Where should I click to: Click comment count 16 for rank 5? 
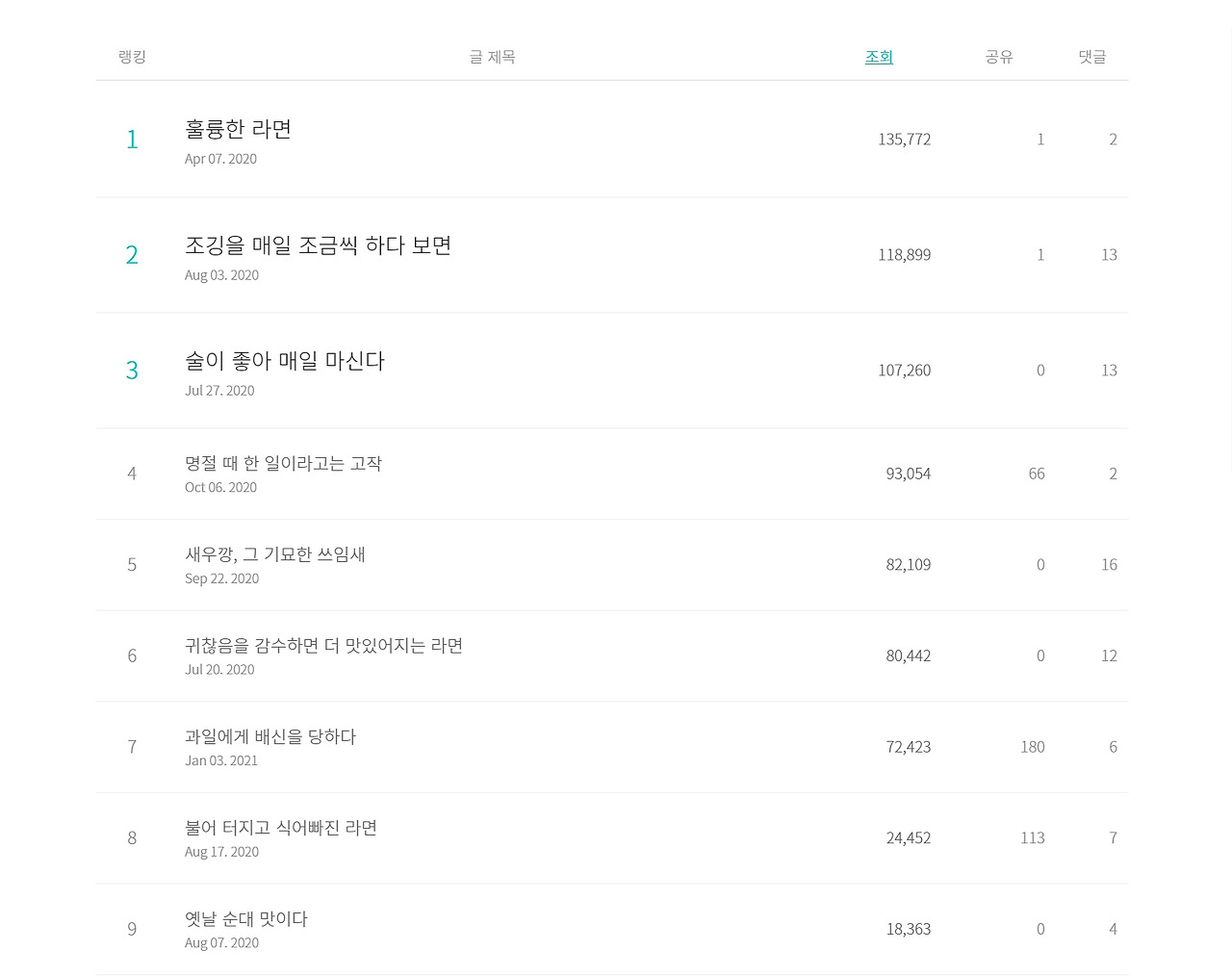(1109, 565)
